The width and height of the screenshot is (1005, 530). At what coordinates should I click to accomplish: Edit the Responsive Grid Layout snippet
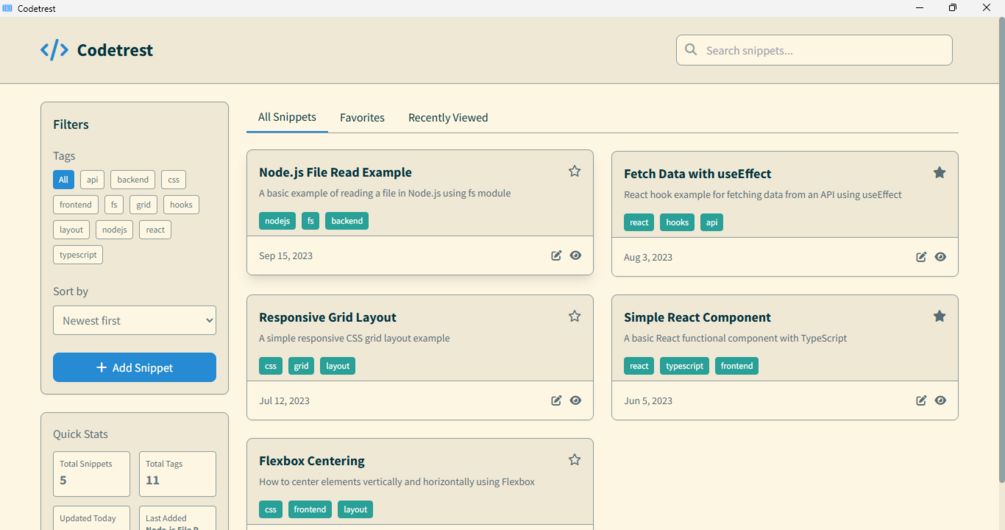(x=556, y=401)
